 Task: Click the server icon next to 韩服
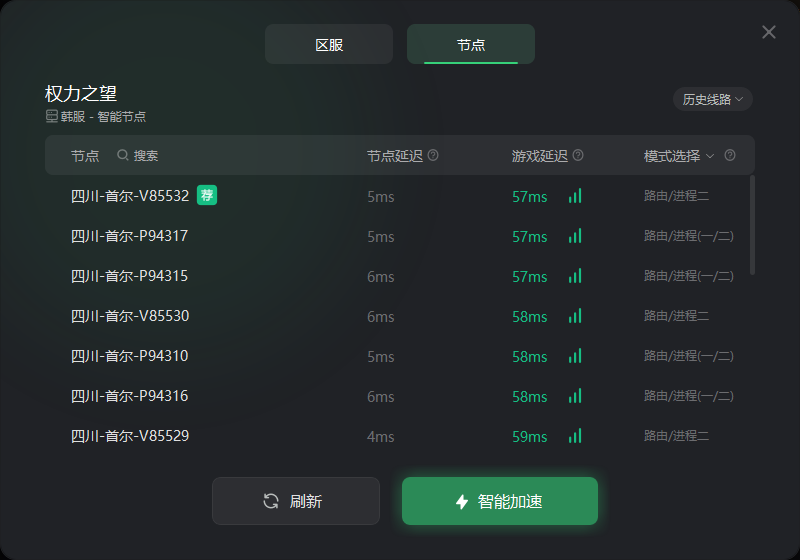pos(52,116)
